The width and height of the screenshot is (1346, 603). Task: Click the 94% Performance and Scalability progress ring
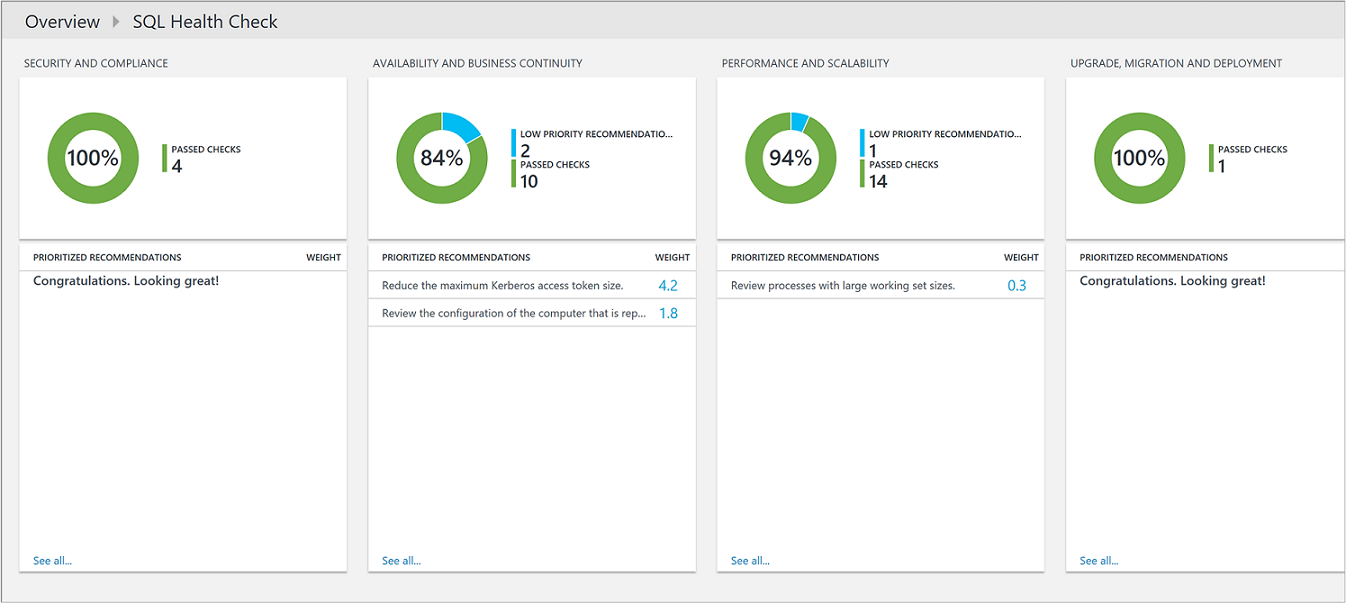click(791, 158)
